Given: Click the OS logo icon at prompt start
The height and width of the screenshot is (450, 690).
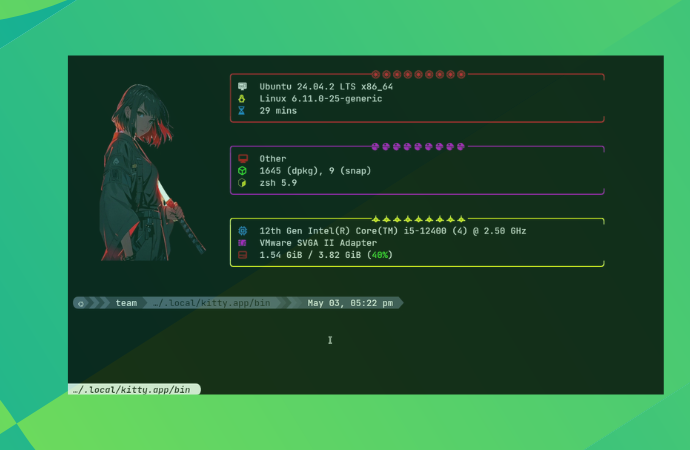Looking at the screenshot, I should click(x=81, y=303).
